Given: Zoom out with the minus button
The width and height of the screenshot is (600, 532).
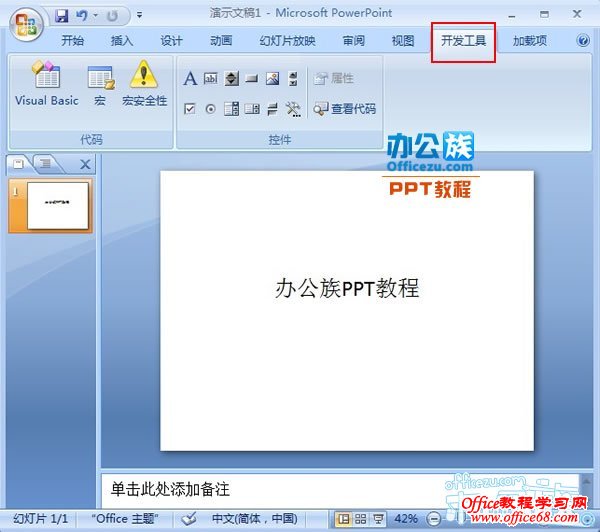Looking at the screenshot, I should point(434,519).
